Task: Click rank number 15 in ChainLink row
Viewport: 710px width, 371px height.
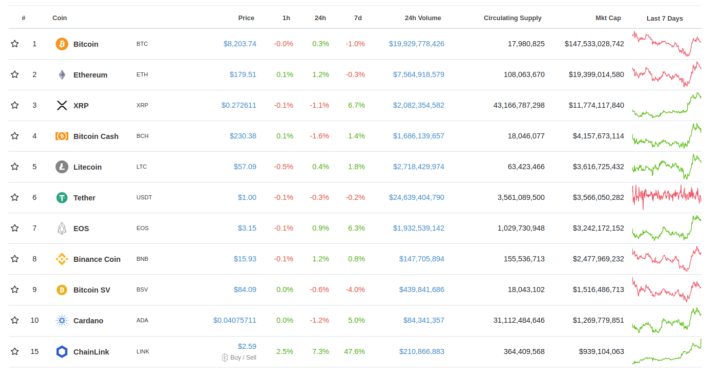Action: pyautogui.click(x=34, y=352)
